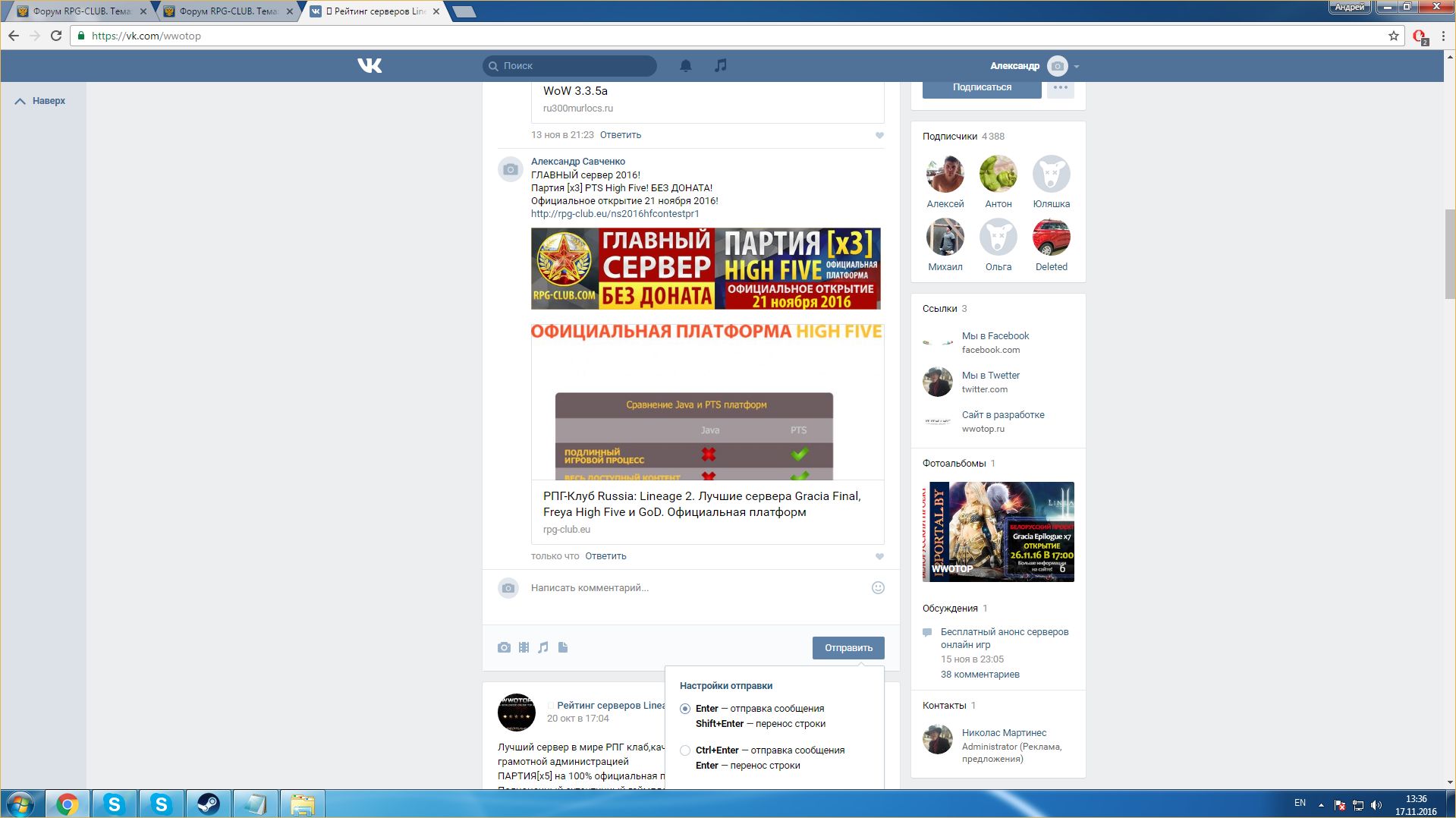Image resolution: width=1456 pixels, height=818 pixels.
Task: Open the more actions ellipsis button
Action: click(x=1061, y=87)
